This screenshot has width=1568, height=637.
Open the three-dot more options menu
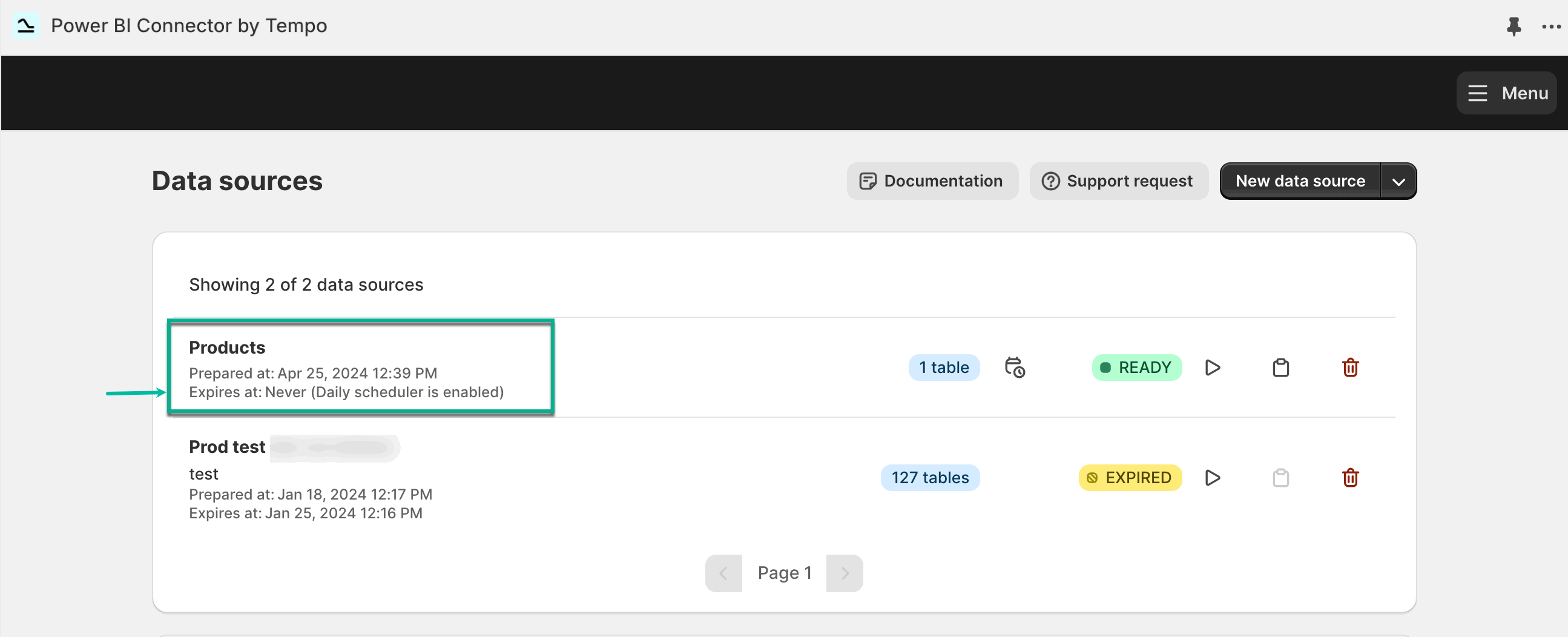1550,26
